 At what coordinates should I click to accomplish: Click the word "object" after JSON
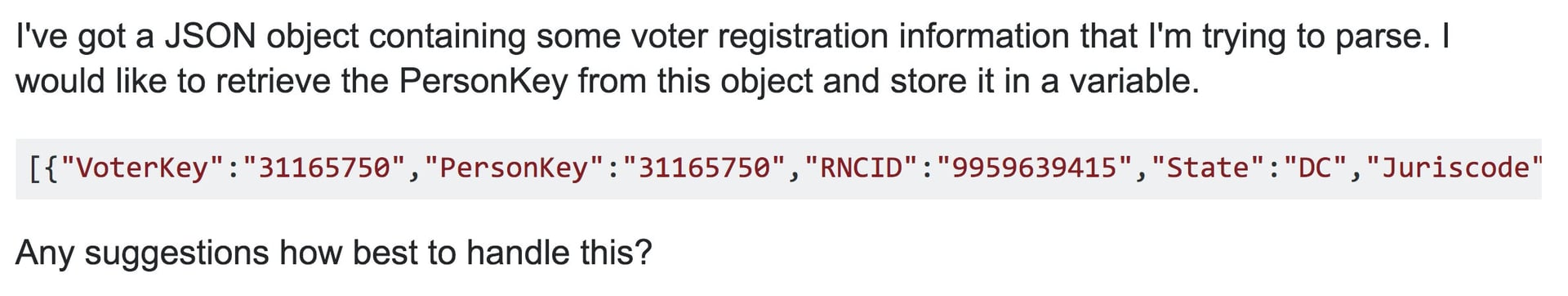click(x=313, y=37)
